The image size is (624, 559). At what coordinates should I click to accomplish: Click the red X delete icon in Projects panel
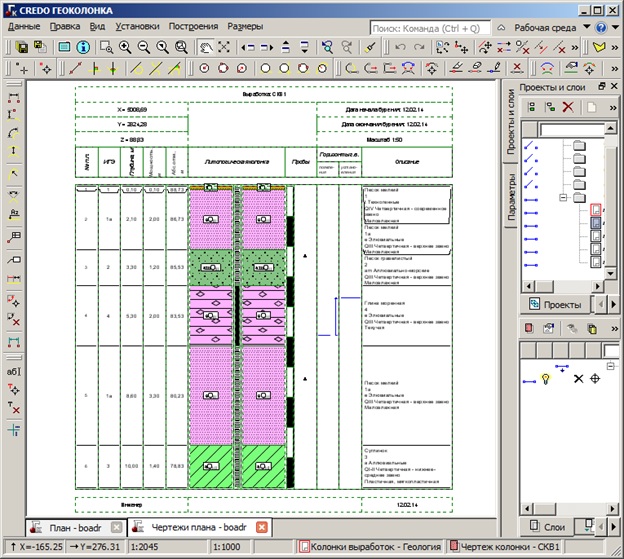[x=568, y=107]
